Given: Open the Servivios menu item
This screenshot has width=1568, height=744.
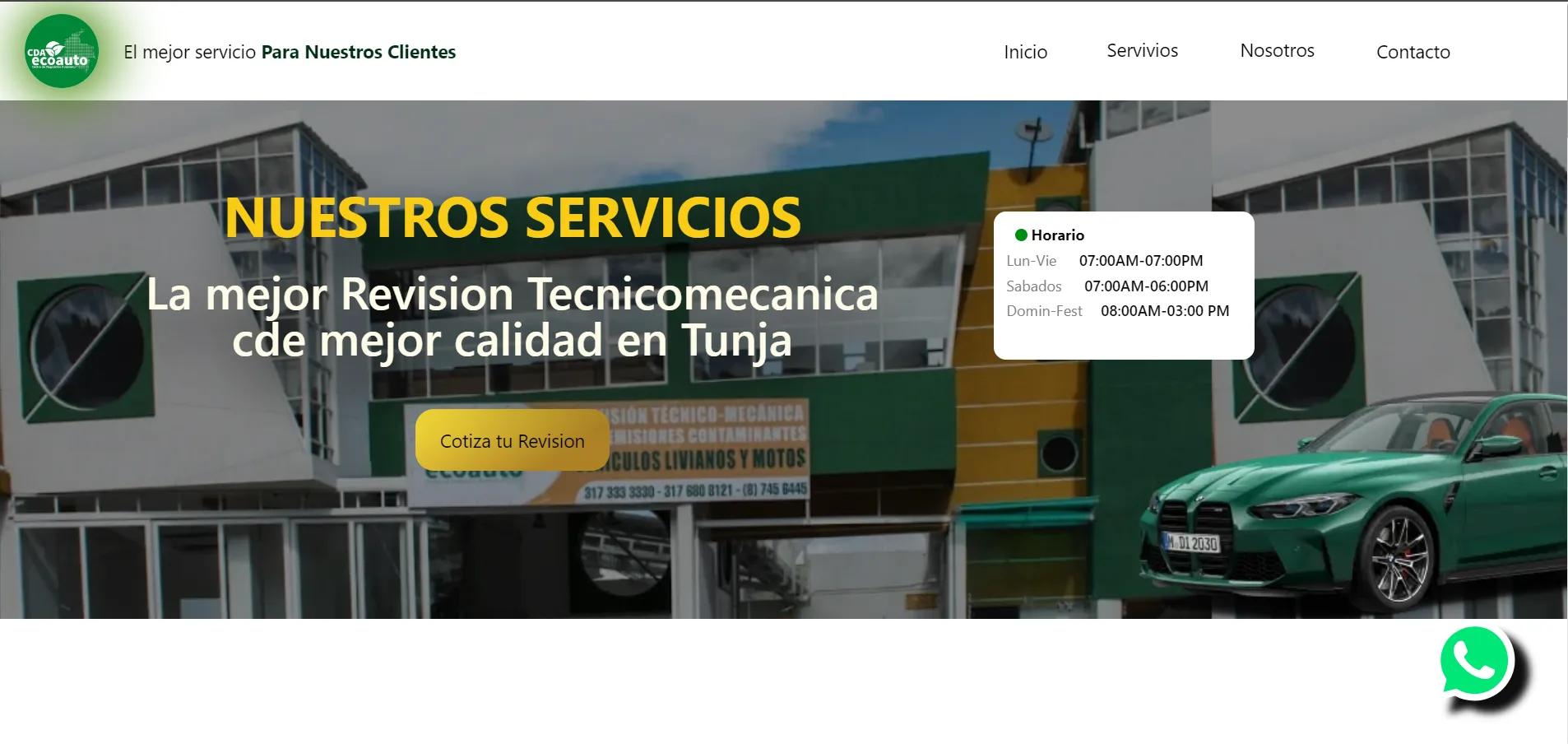Looking at the screenshot, I should tap(1142, 51).
